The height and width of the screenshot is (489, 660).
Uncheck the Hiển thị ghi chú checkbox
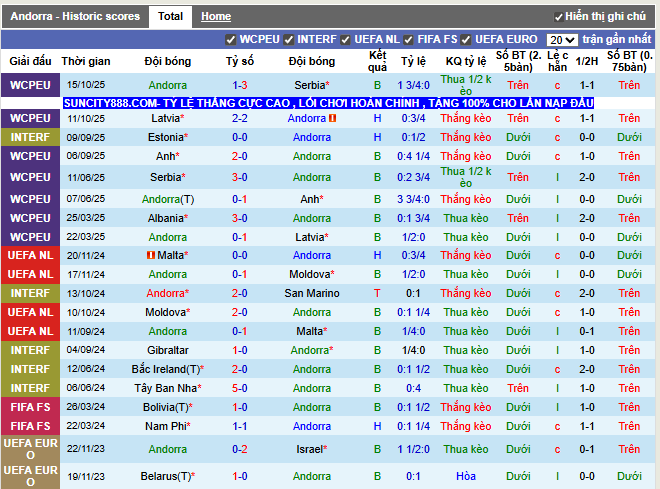pos(559,17)
